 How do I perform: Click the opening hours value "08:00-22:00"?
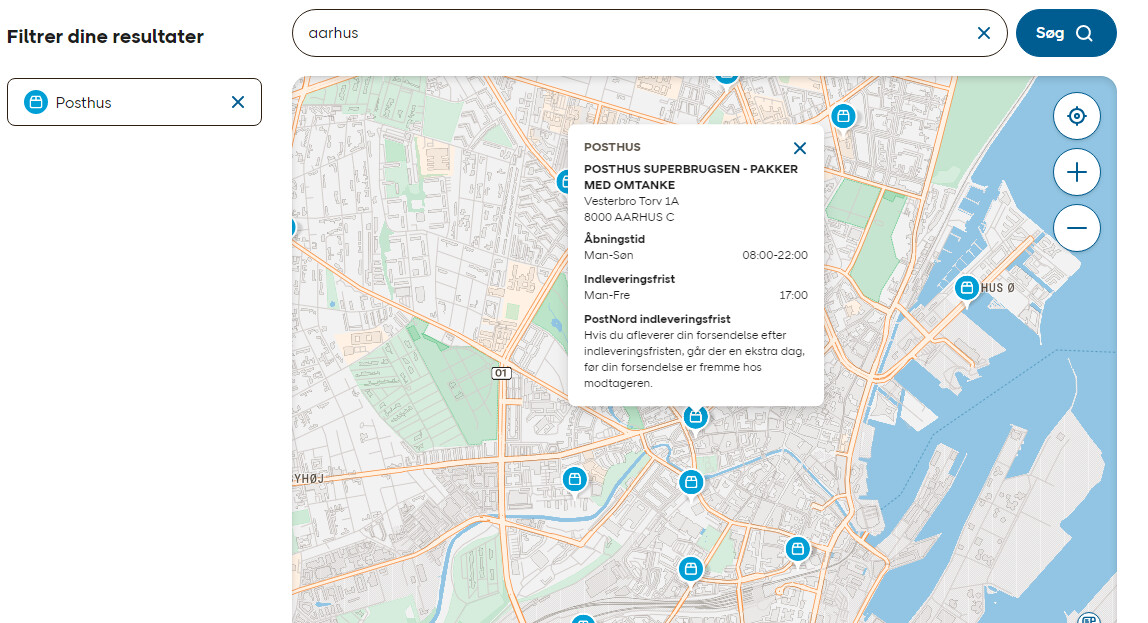775,255
